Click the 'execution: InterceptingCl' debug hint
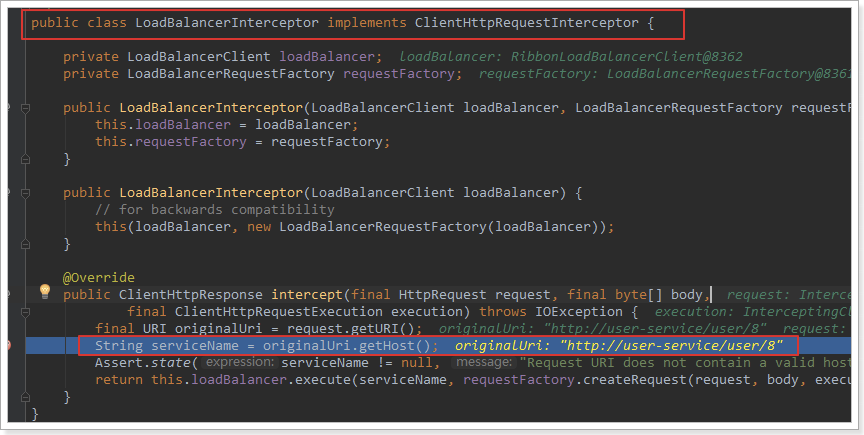This screenshot has height=435, width=864. (x=753, y=312)
